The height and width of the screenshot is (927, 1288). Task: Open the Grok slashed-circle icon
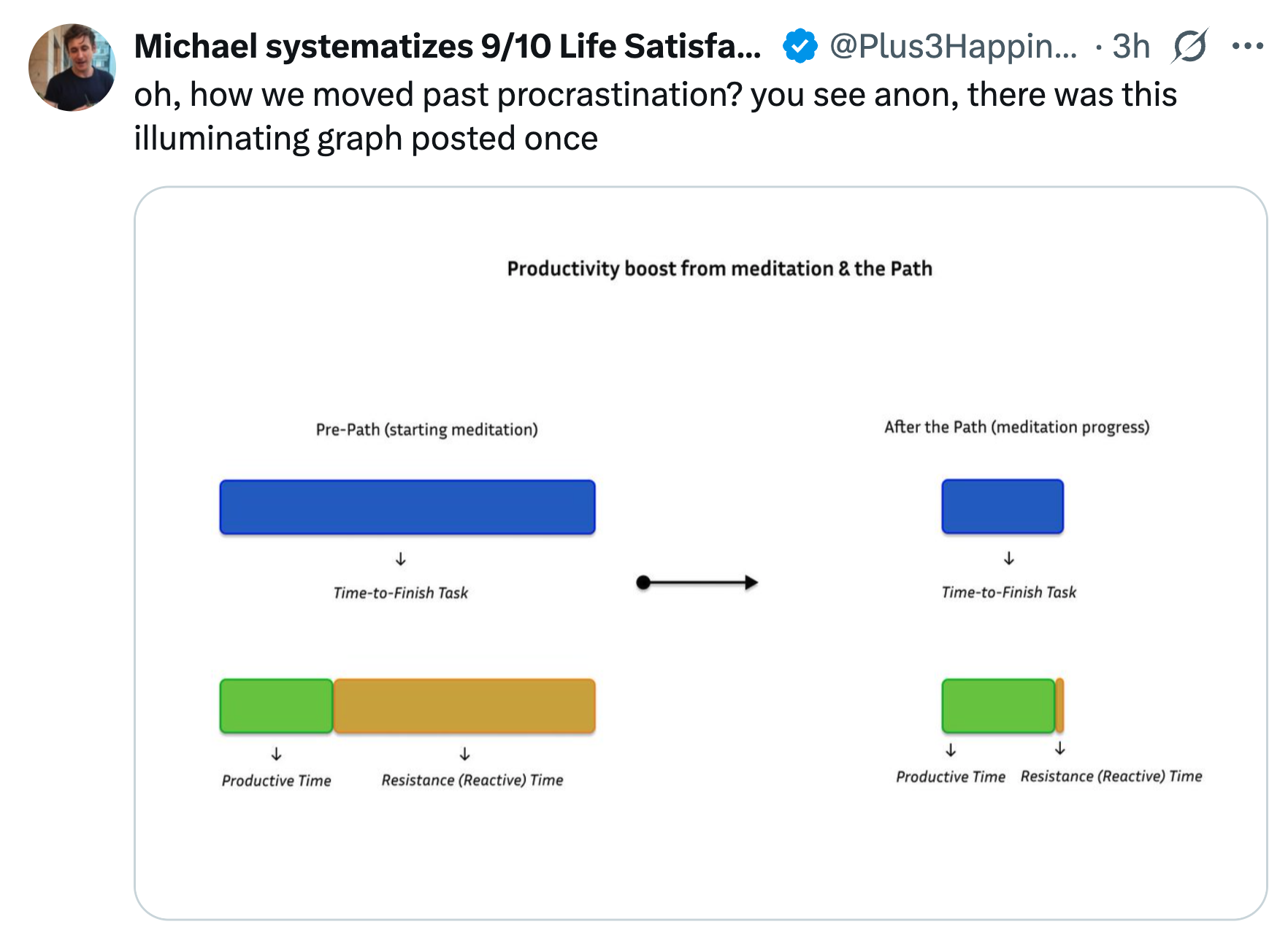point(1189,47)
